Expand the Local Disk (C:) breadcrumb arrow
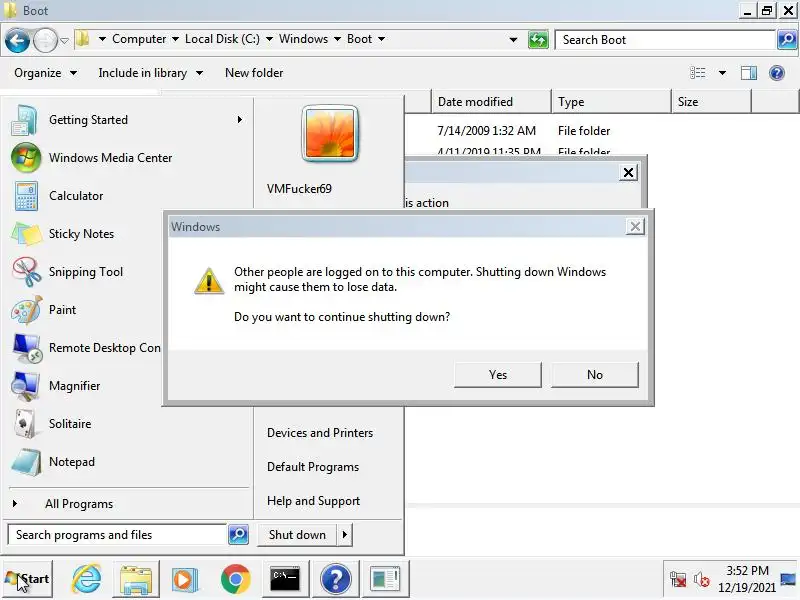 (269, 39)
